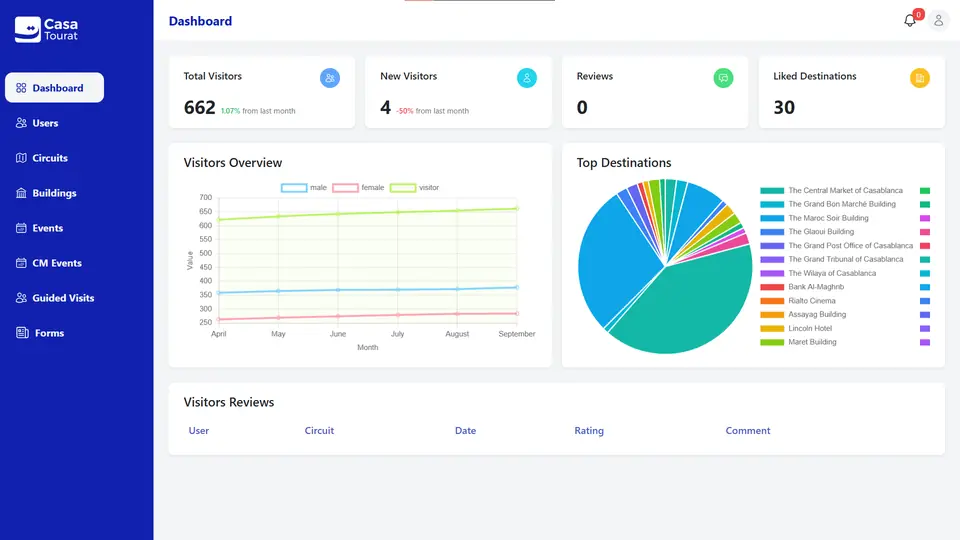This screenshot has height=540, width=960.
Task: Click the New Visitors teal icon
Action: (527, 78)
